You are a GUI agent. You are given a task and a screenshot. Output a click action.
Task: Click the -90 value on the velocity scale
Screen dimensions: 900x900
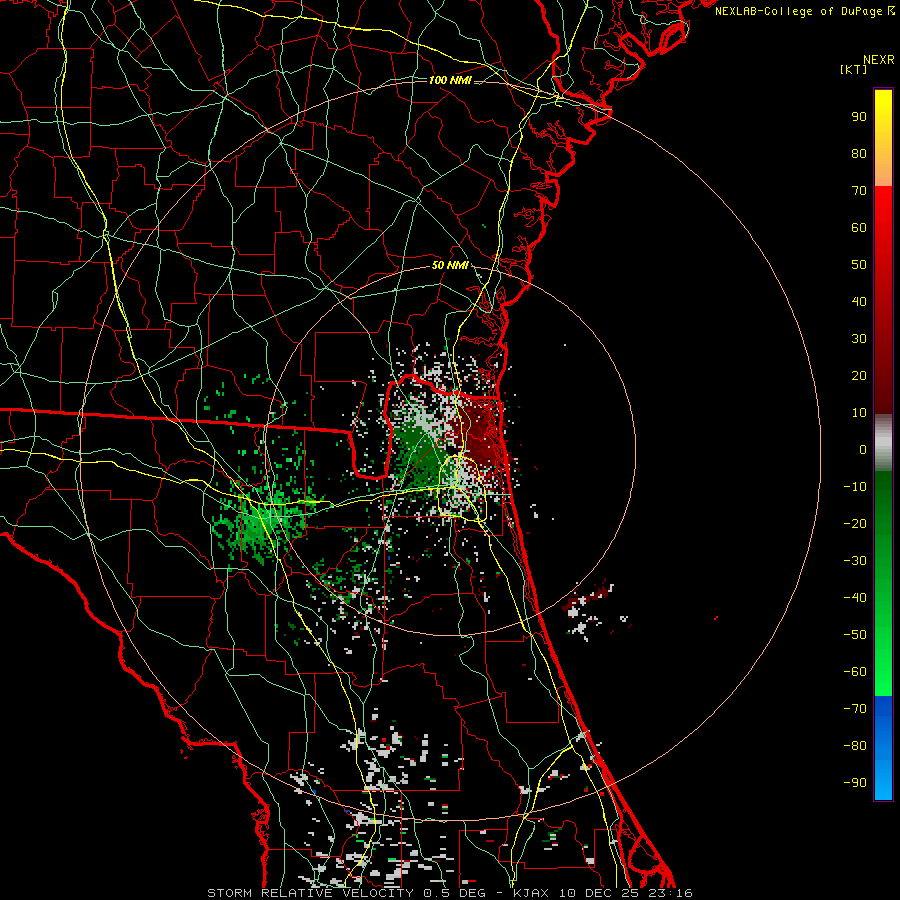(855, 783)
